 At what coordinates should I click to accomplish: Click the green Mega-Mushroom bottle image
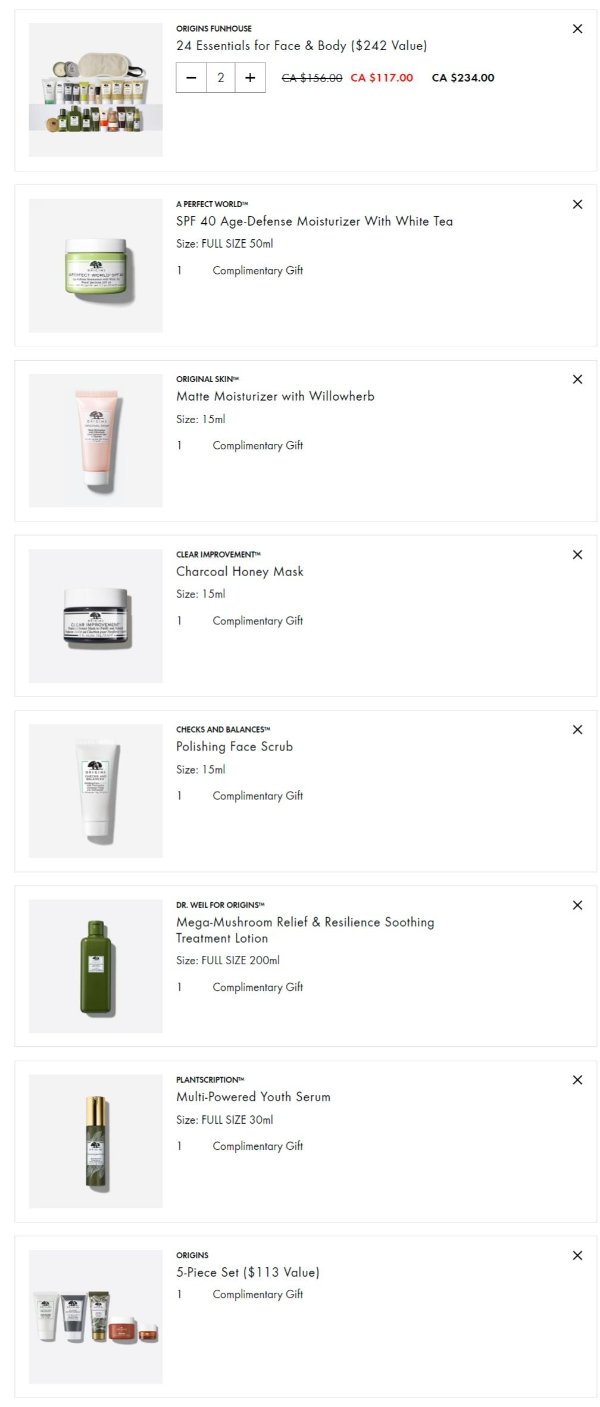tap(96, 966)
